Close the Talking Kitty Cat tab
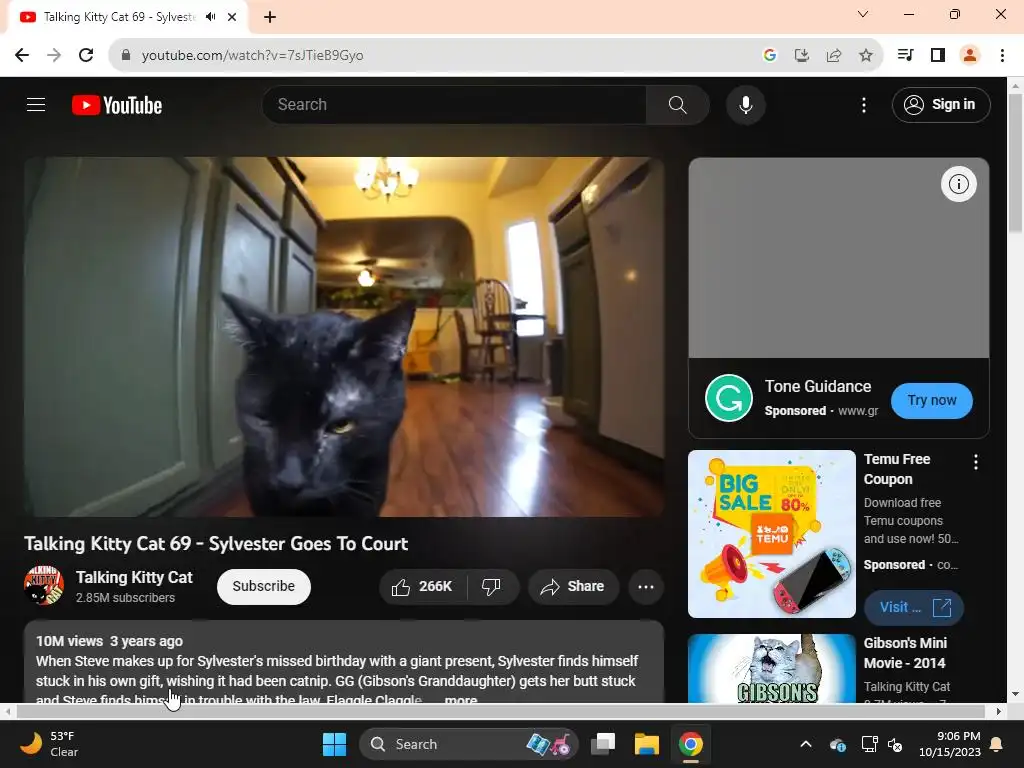1024x768 pixels. tap(232, 17)
